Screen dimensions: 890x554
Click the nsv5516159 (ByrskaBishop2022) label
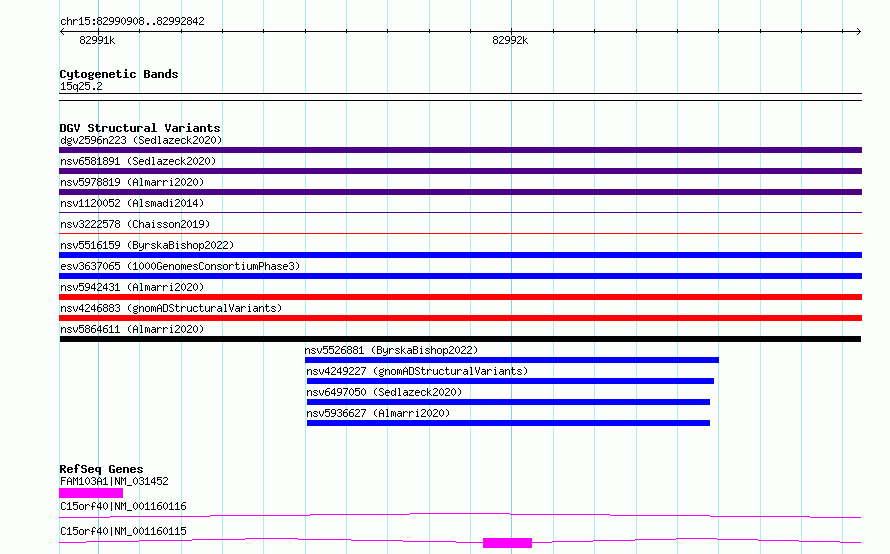pyautogui.click(x=147, y=245)
